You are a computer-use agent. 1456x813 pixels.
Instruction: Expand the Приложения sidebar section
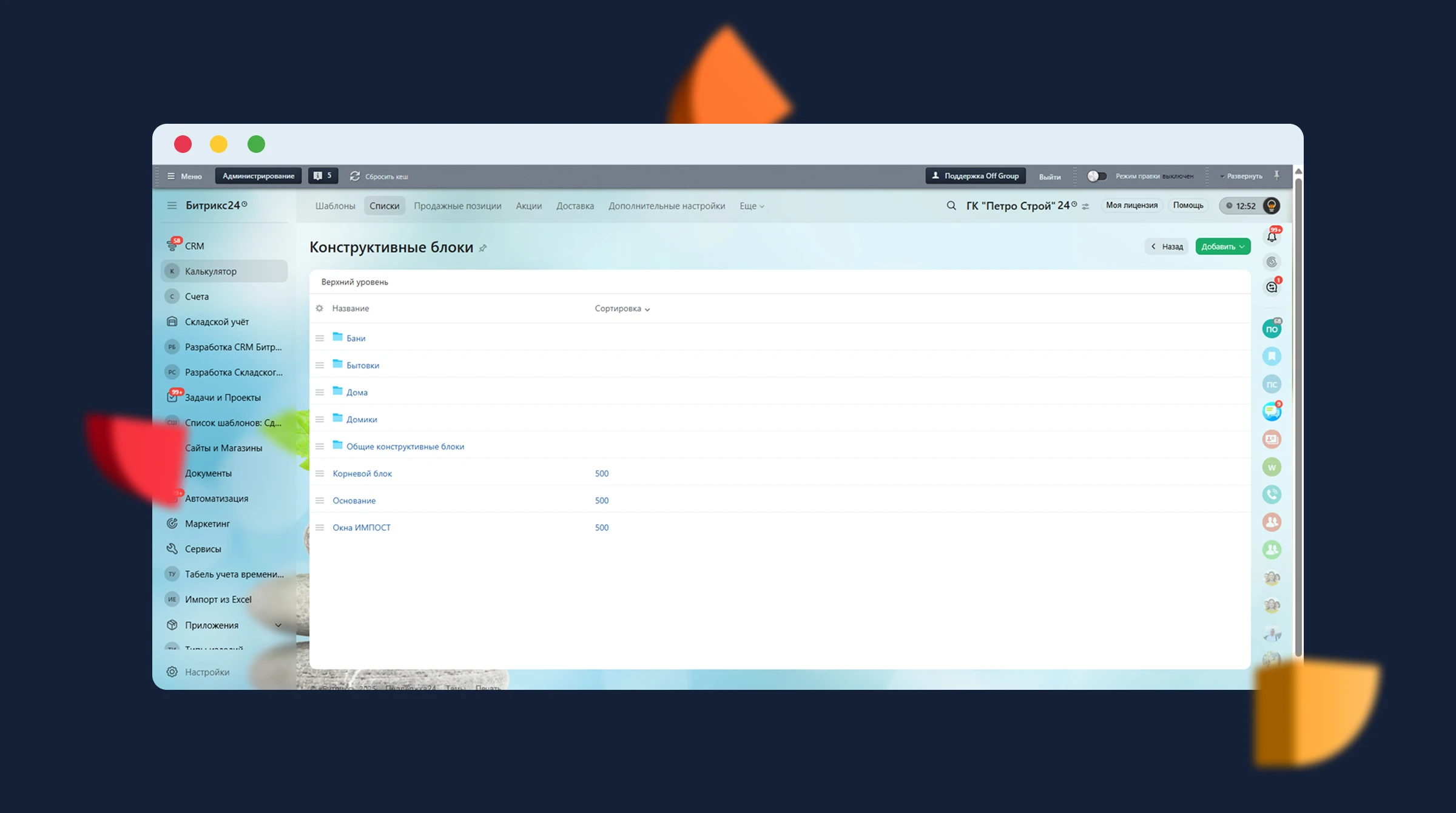point(278,625)
